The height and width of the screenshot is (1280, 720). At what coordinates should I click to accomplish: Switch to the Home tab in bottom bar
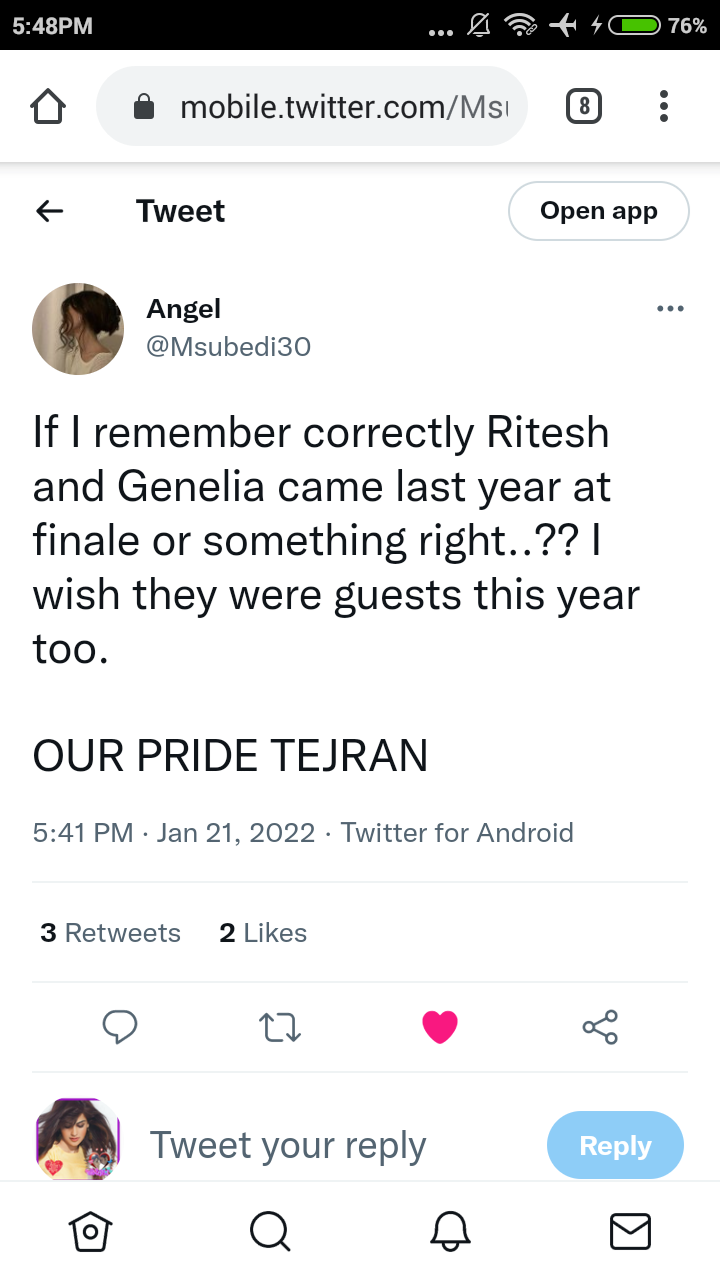point(90,1231)
